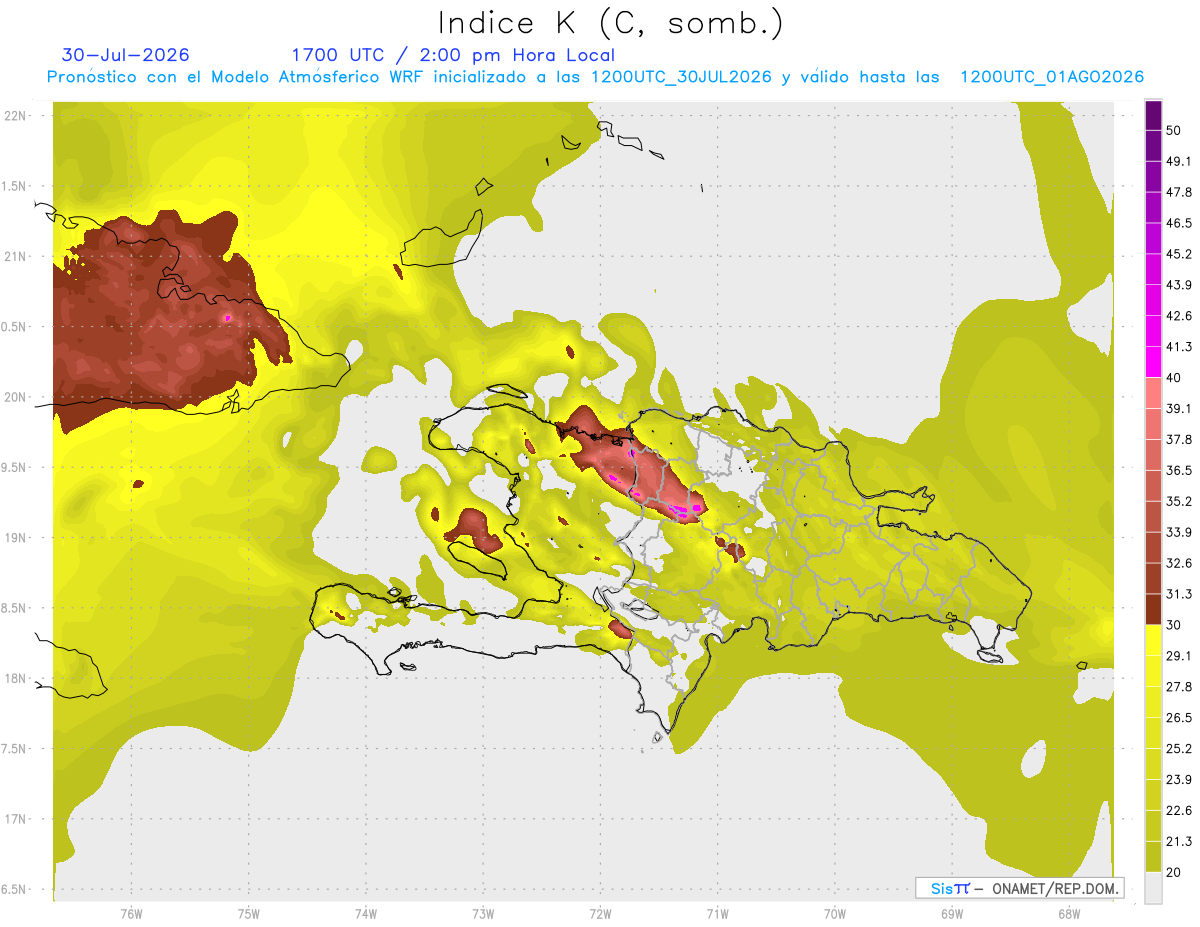Click the longitude label '71W'
This screenshot has width=1200, height=927.
pos(717,913)
